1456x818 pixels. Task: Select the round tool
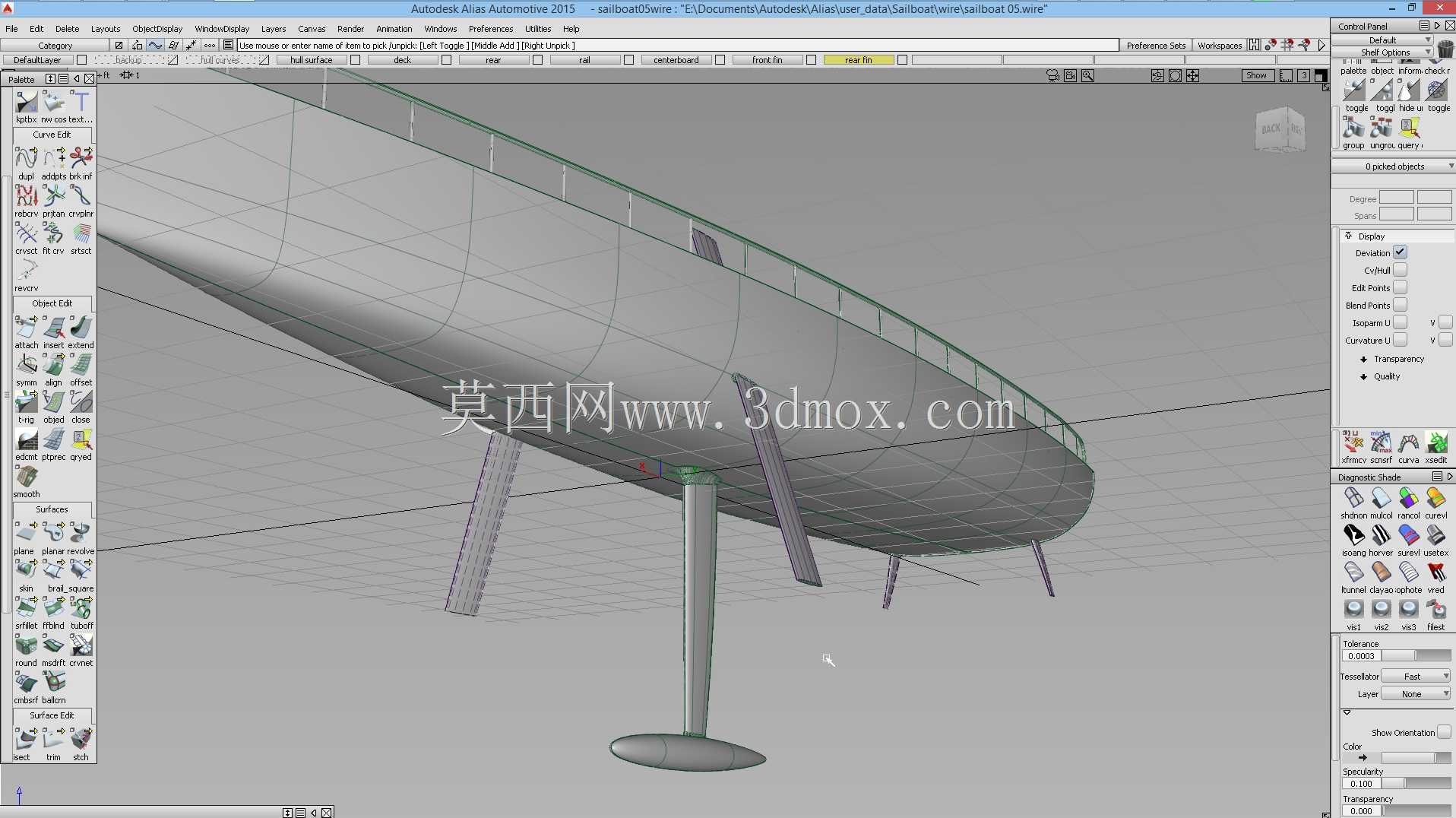coord(26,645)
